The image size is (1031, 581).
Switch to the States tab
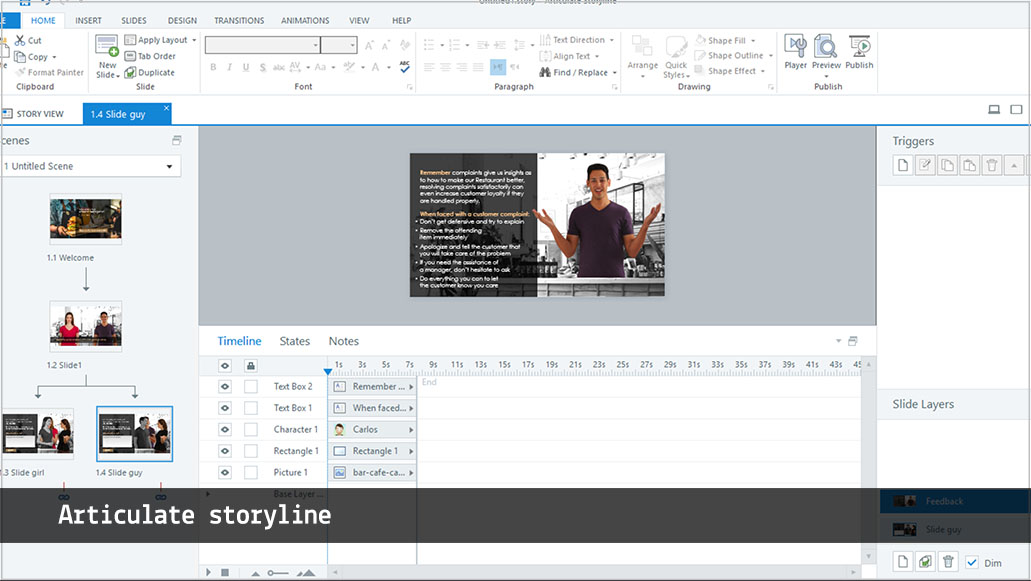[x=294, y=341]
